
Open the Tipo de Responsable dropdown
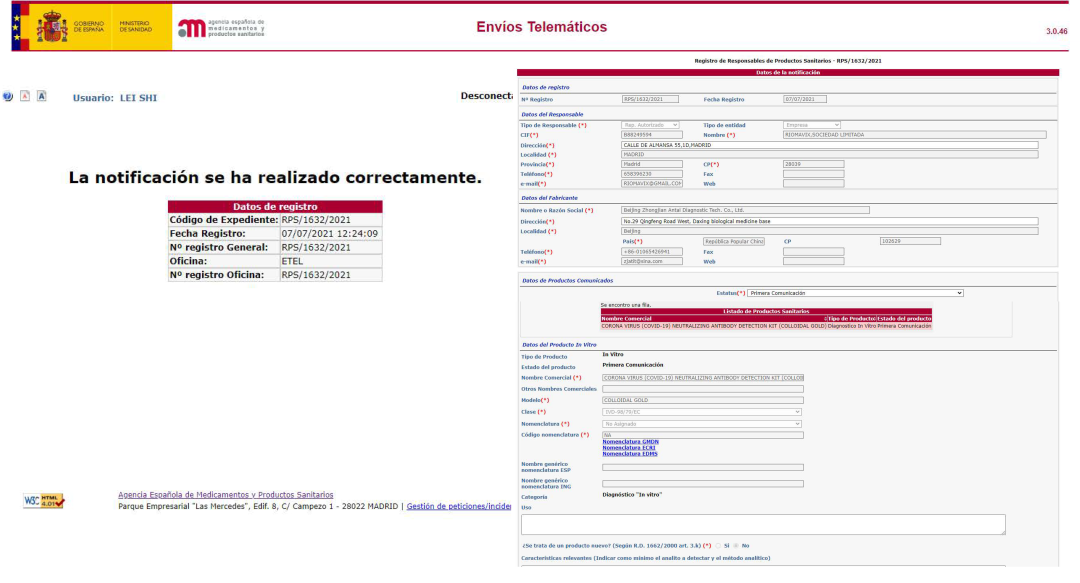pos(650,125)
